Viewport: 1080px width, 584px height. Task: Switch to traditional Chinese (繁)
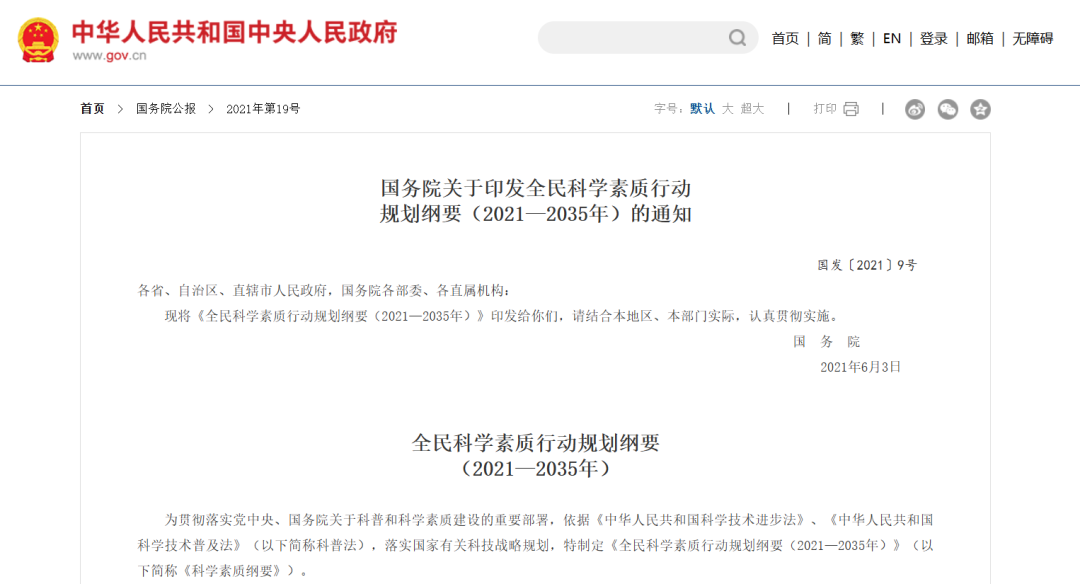click(857, 38)
